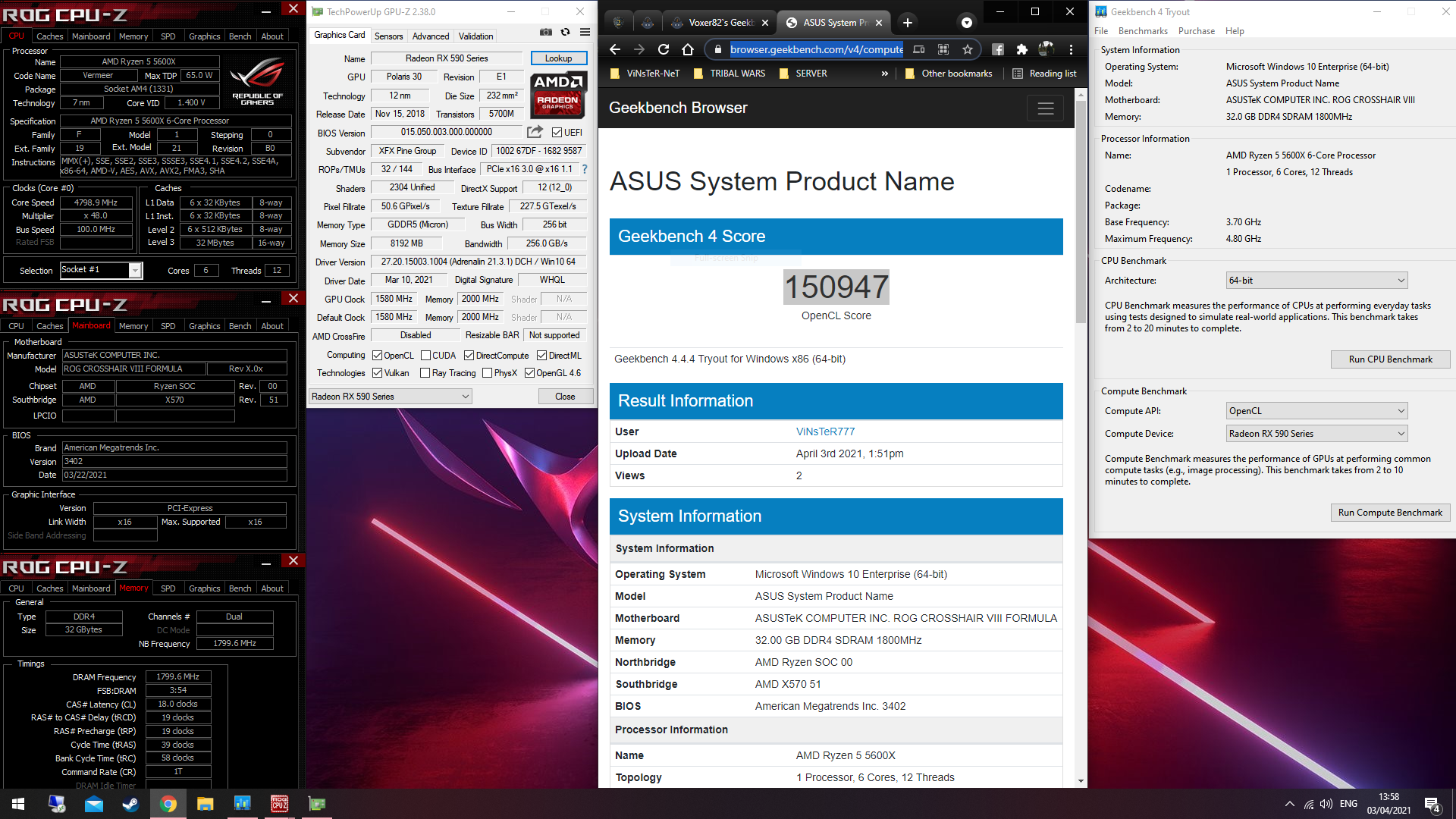
Task: Bookmark this page with star icon
Action: [967, 49]
